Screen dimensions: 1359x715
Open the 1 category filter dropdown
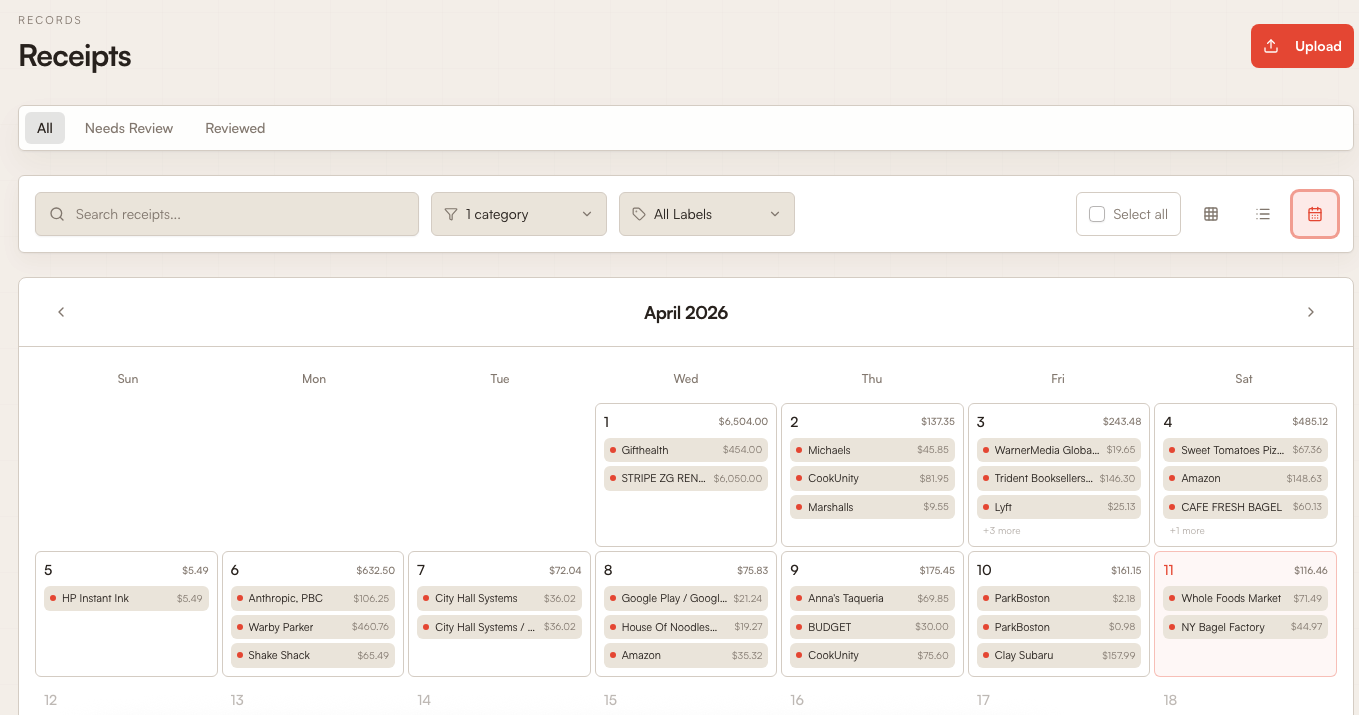[x=518, y=214]
